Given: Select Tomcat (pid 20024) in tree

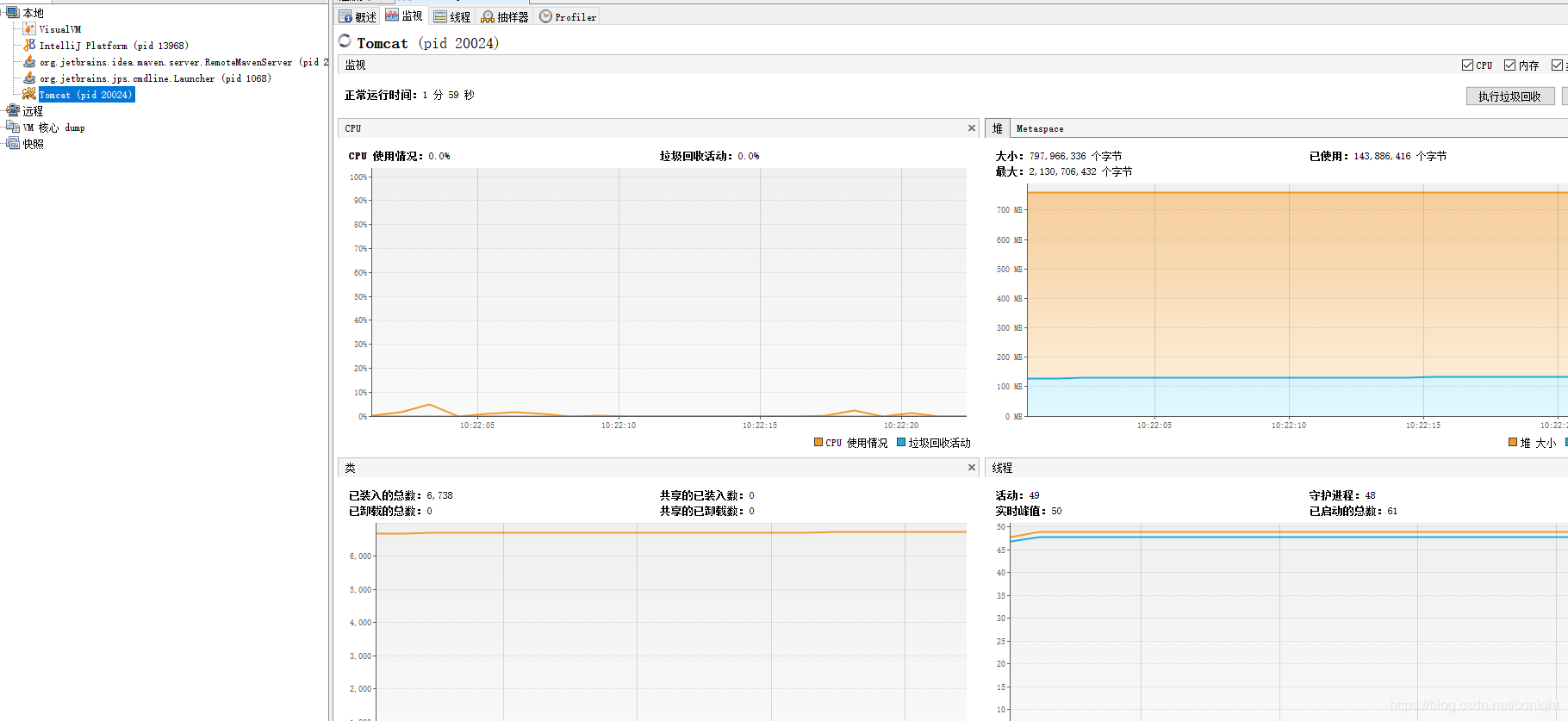Looking at the screenshot, I should point(86,95).
